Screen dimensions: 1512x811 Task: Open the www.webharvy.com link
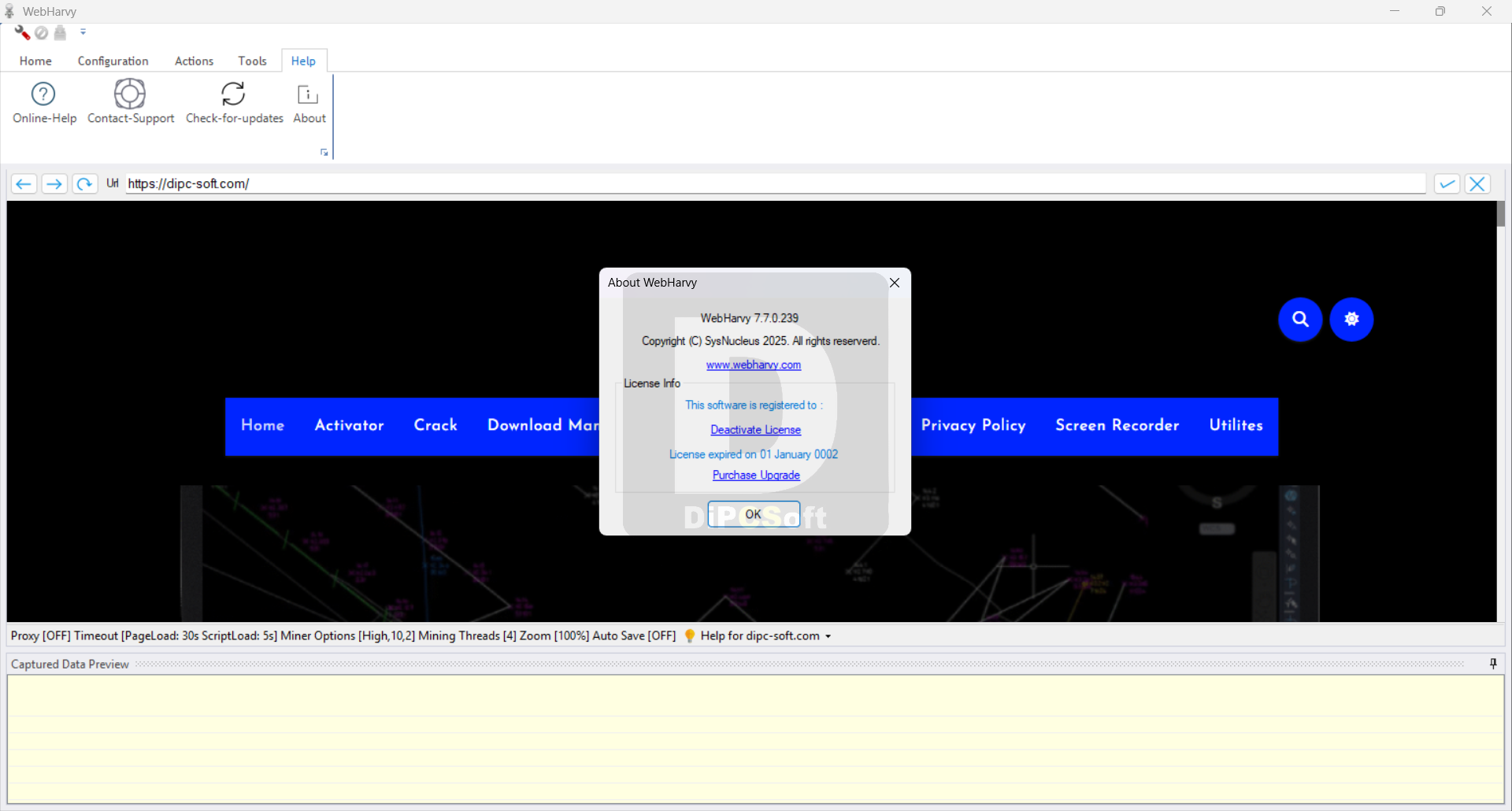(754, 365)
